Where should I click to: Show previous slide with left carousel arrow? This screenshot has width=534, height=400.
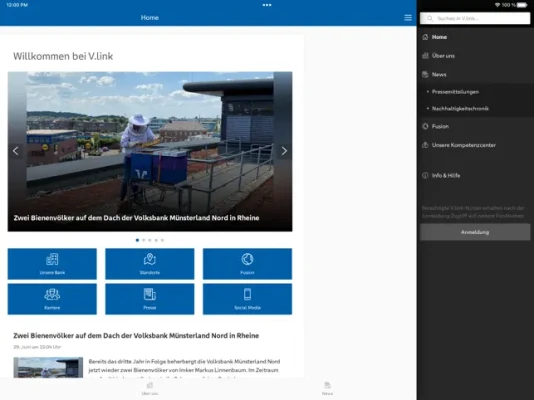pyautogui.click(x=16, y=151)
